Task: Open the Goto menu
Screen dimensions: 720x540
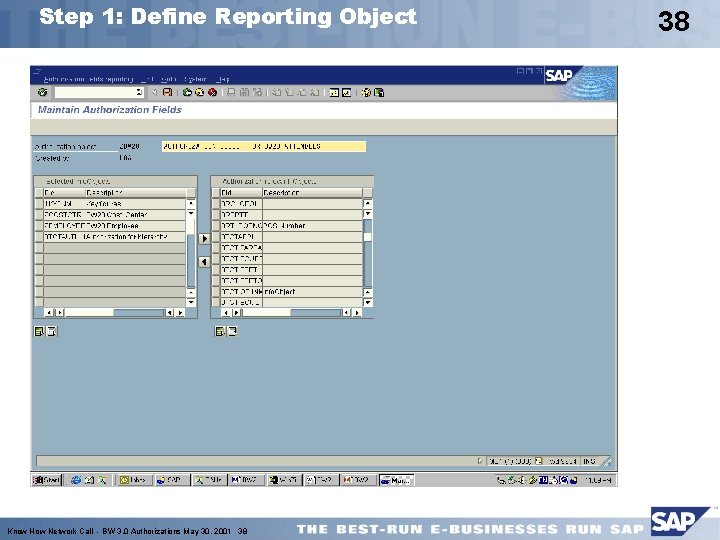Action: (169, 79)
